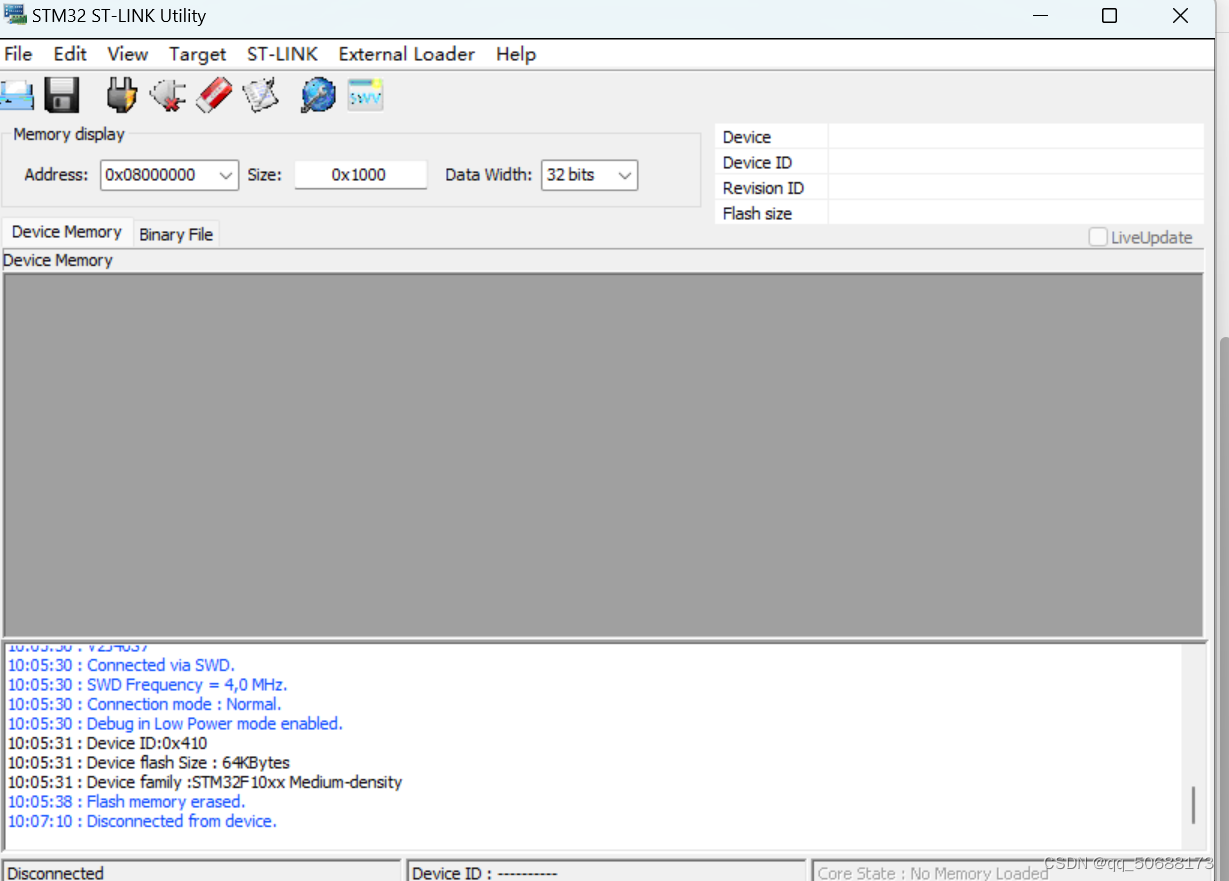Click the Size input field

360,174
